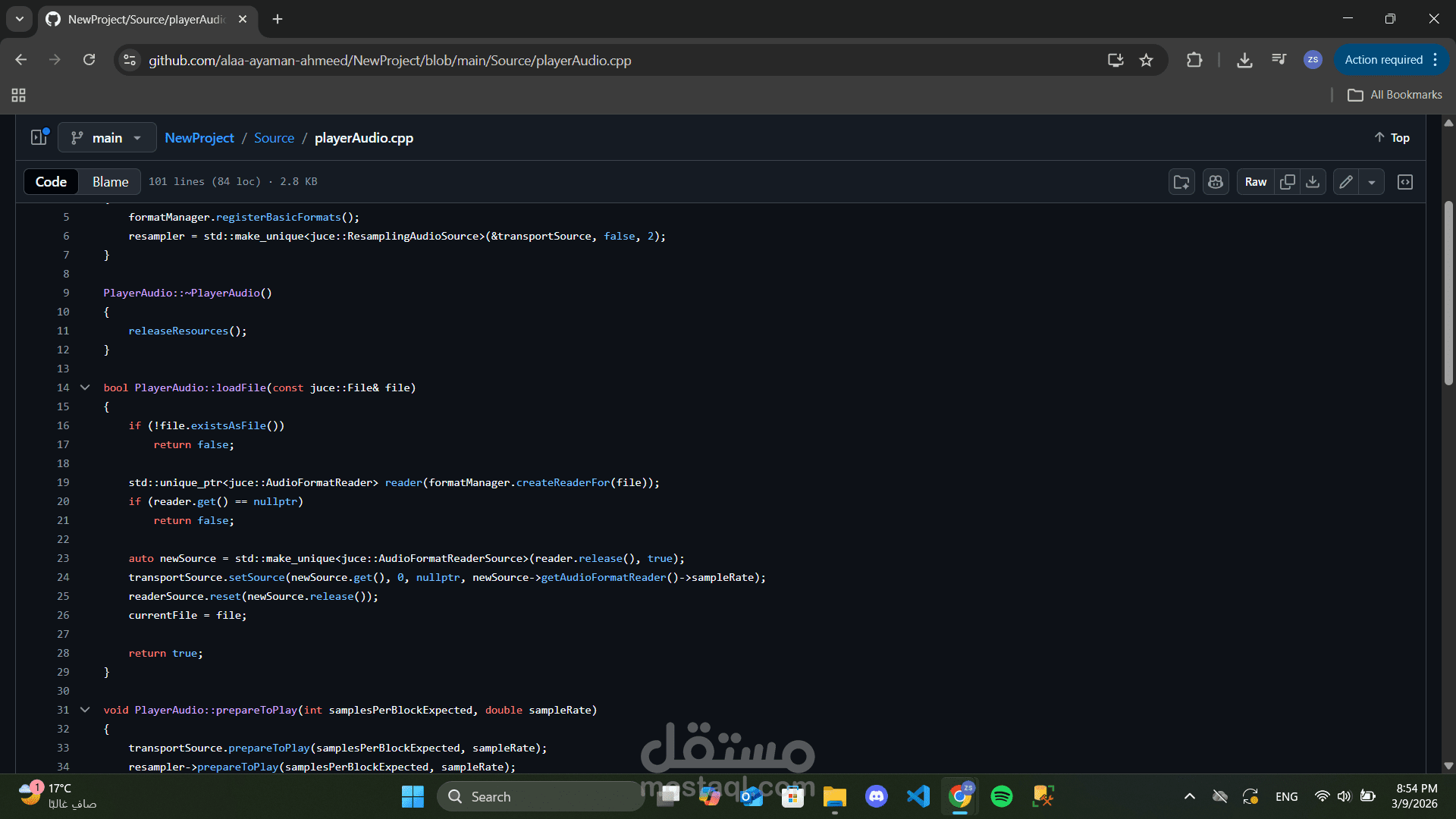Copy raw file contents
The height and width of the screenshot is (819, 1456).
coord(1287,182)
